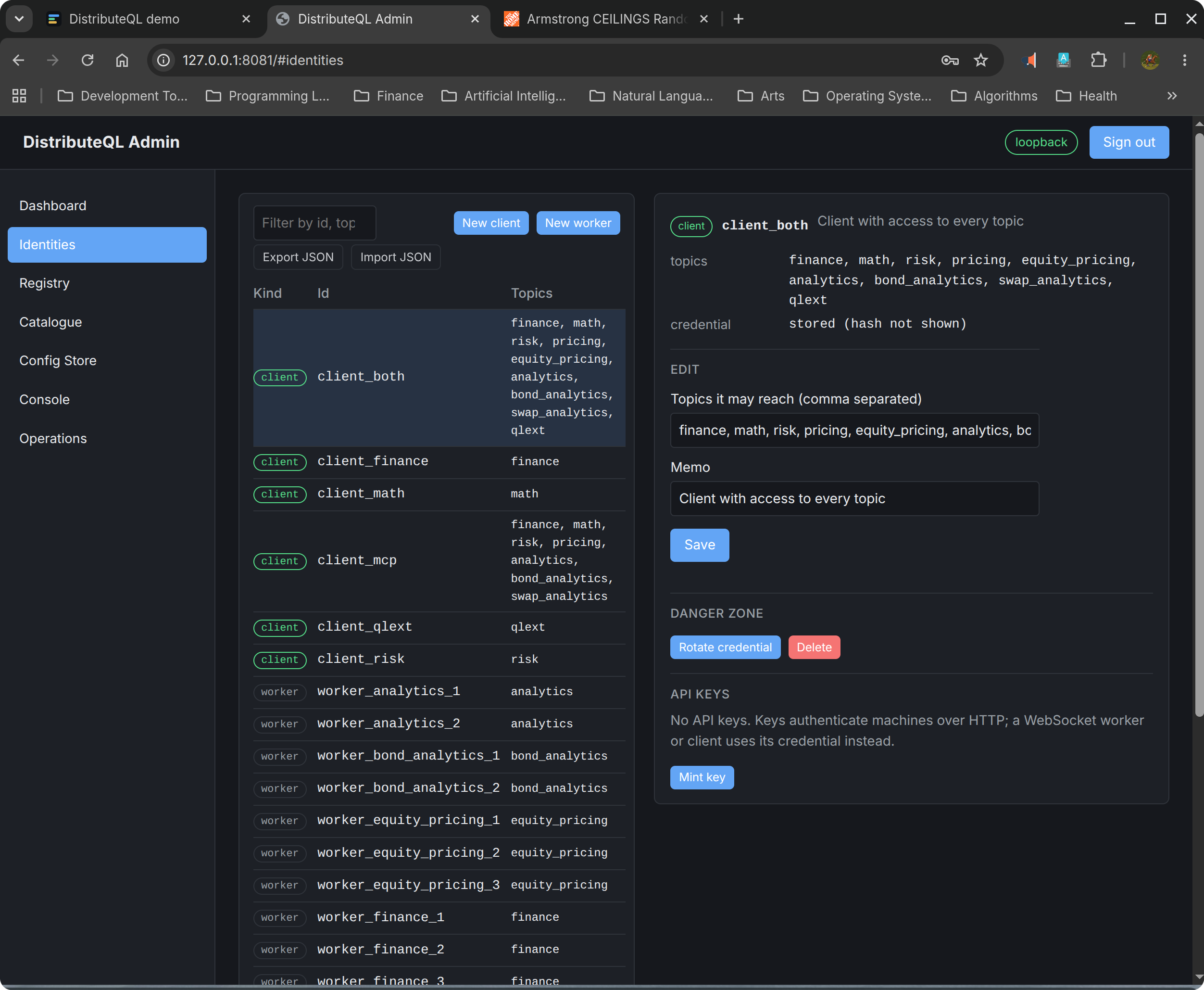The width and height of the screenshot is (1204, 990).
Task: Click the Sign out button
Action: click(1129, 142)
